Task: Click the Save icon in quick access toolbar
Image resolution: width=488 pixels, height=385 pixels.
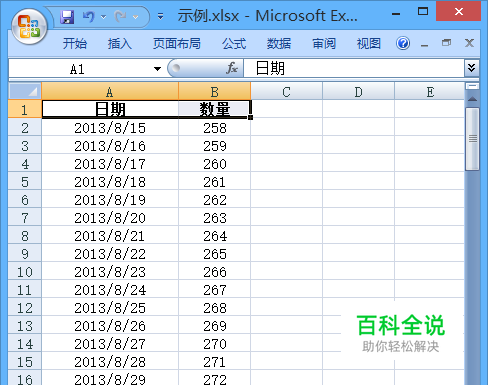Action: (67, 17)
